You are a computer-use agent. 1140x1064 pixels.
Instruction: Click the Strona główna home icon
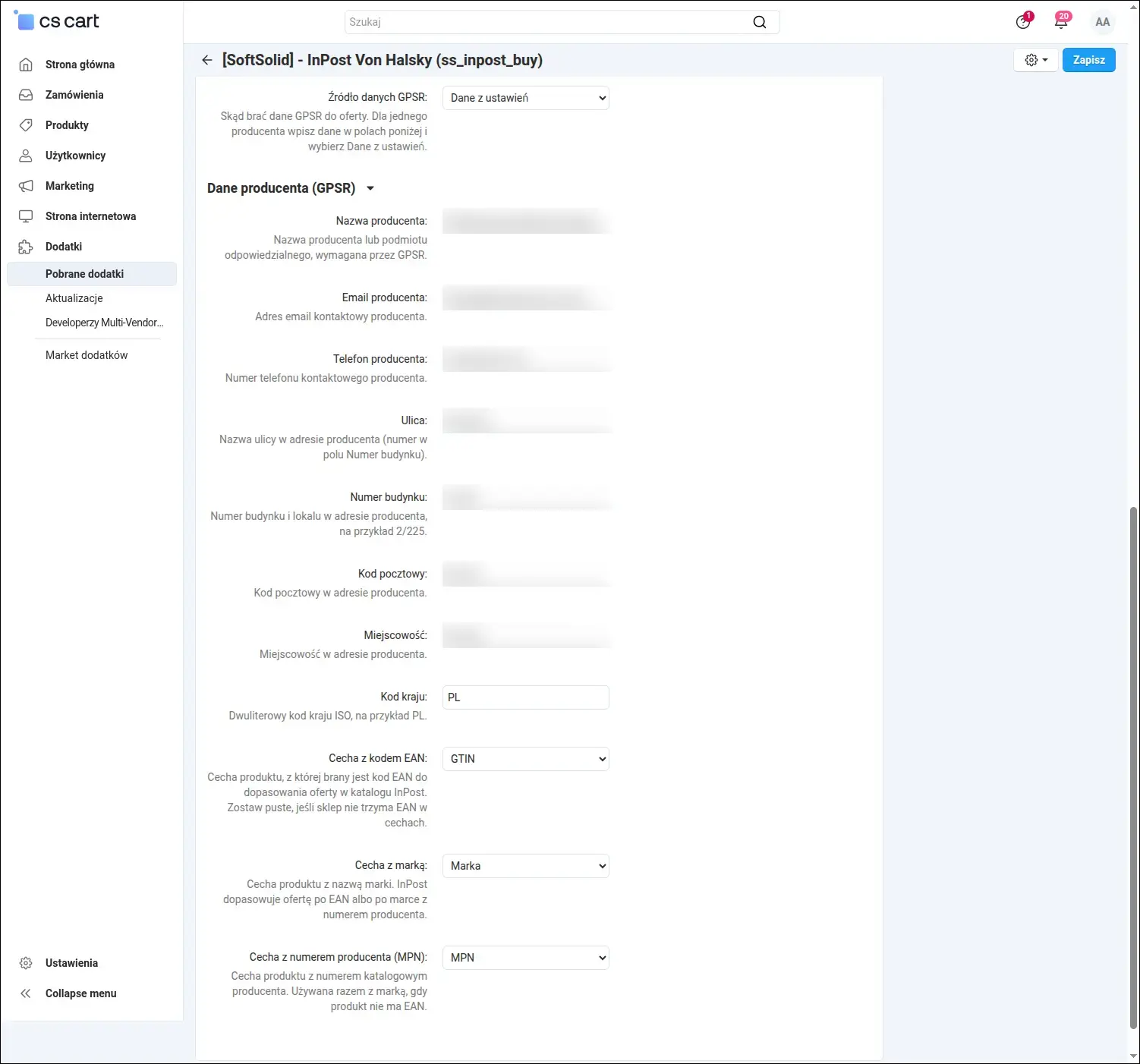(26, 65)
